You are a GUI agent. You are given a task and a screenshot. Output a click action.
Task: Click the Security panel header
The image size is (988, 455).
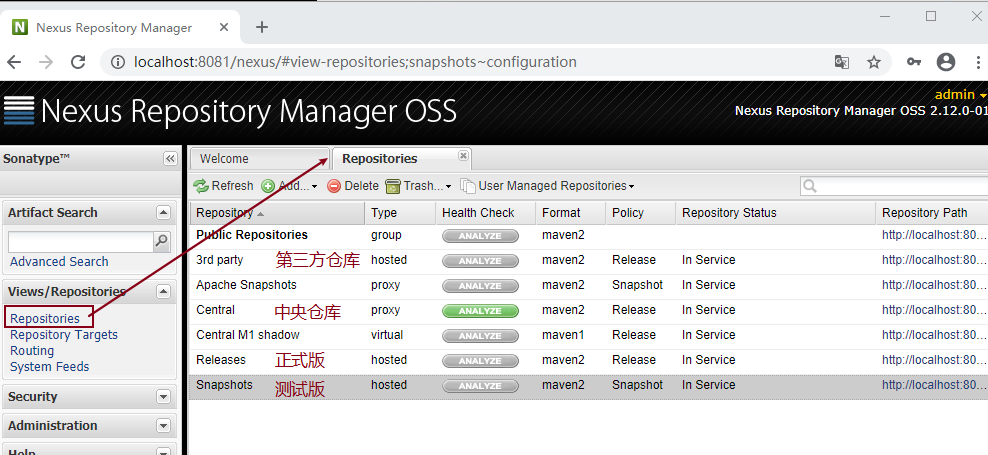(89, 397)
